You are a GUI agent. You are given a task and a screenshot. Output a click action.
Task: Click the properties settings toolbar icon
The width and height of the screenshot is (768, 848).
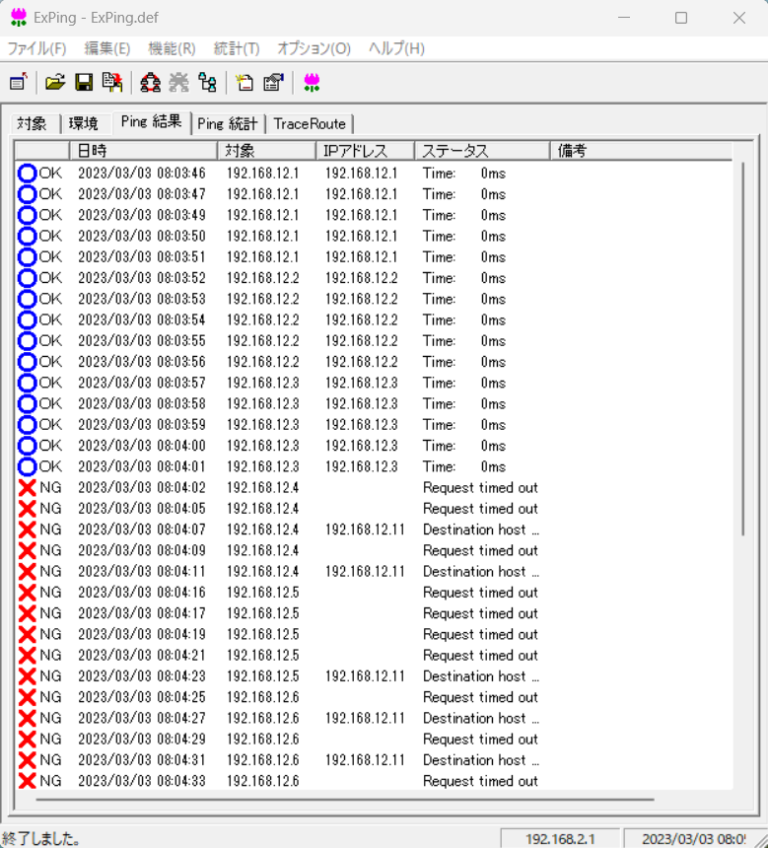pyautogui.click(x=273, y=82)
